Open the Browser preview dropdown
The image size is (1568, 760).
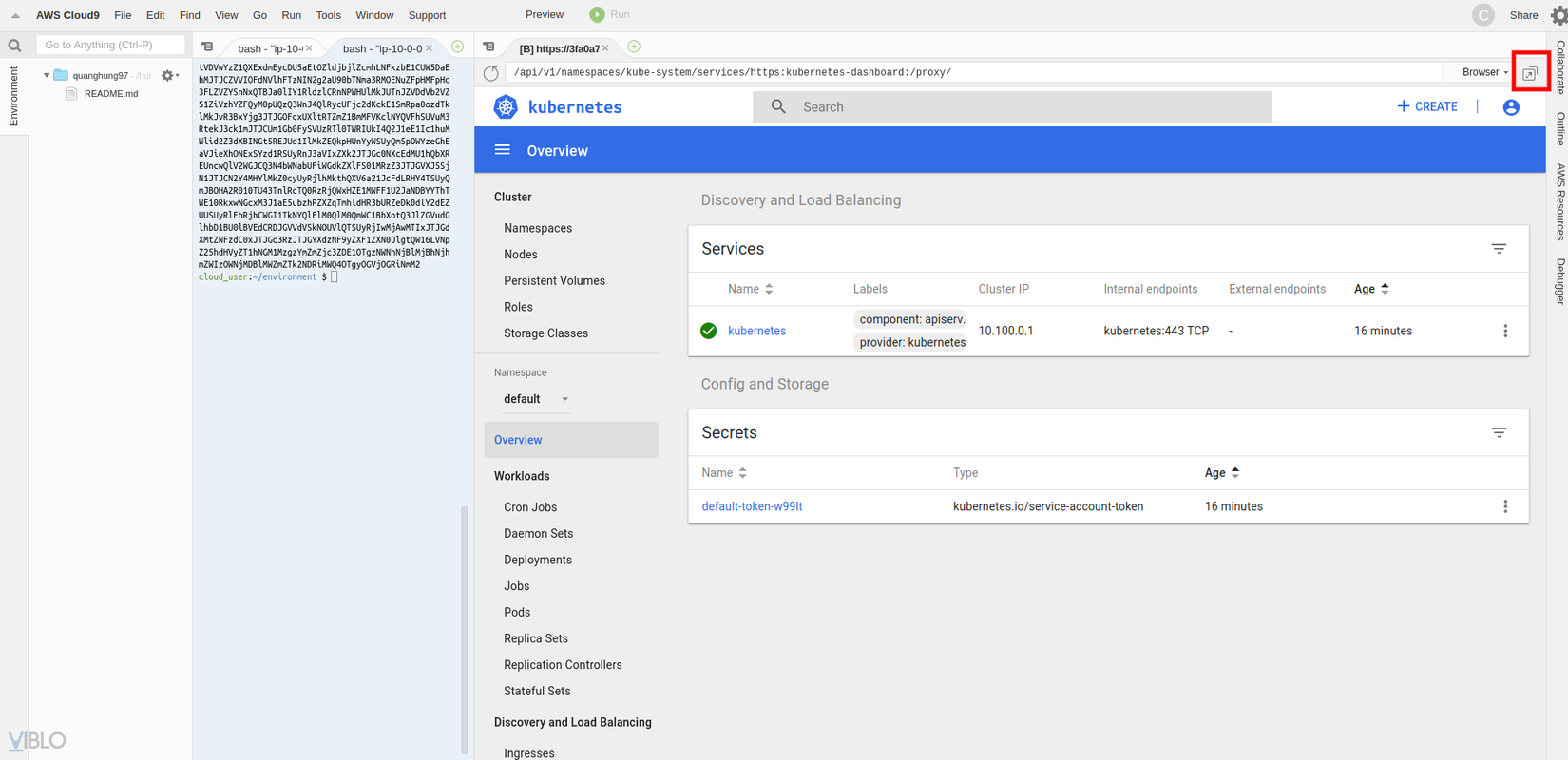[1484, 72]
